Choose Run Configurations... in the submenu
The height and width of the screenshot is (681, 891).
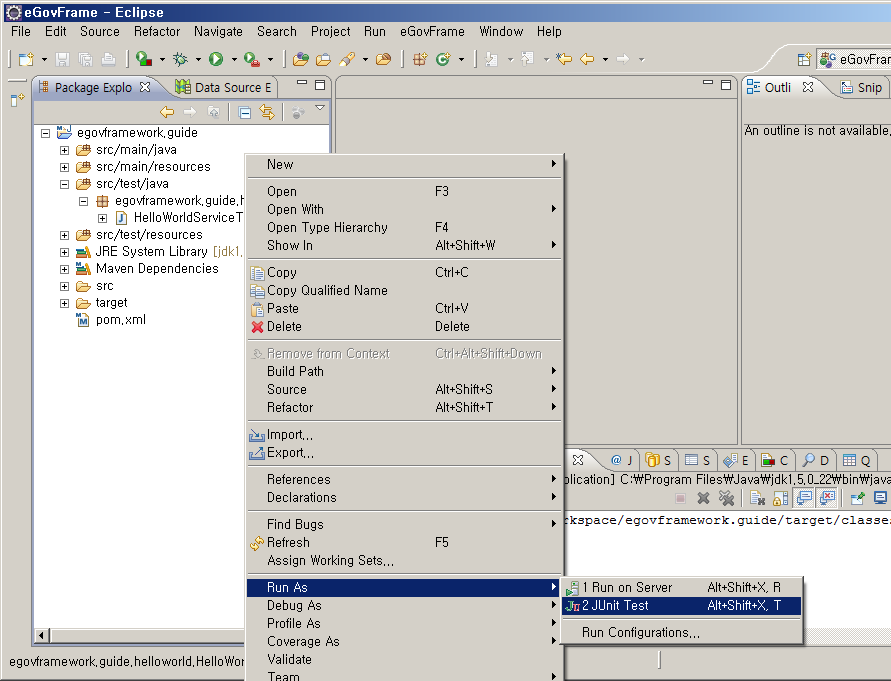(640, 632)
